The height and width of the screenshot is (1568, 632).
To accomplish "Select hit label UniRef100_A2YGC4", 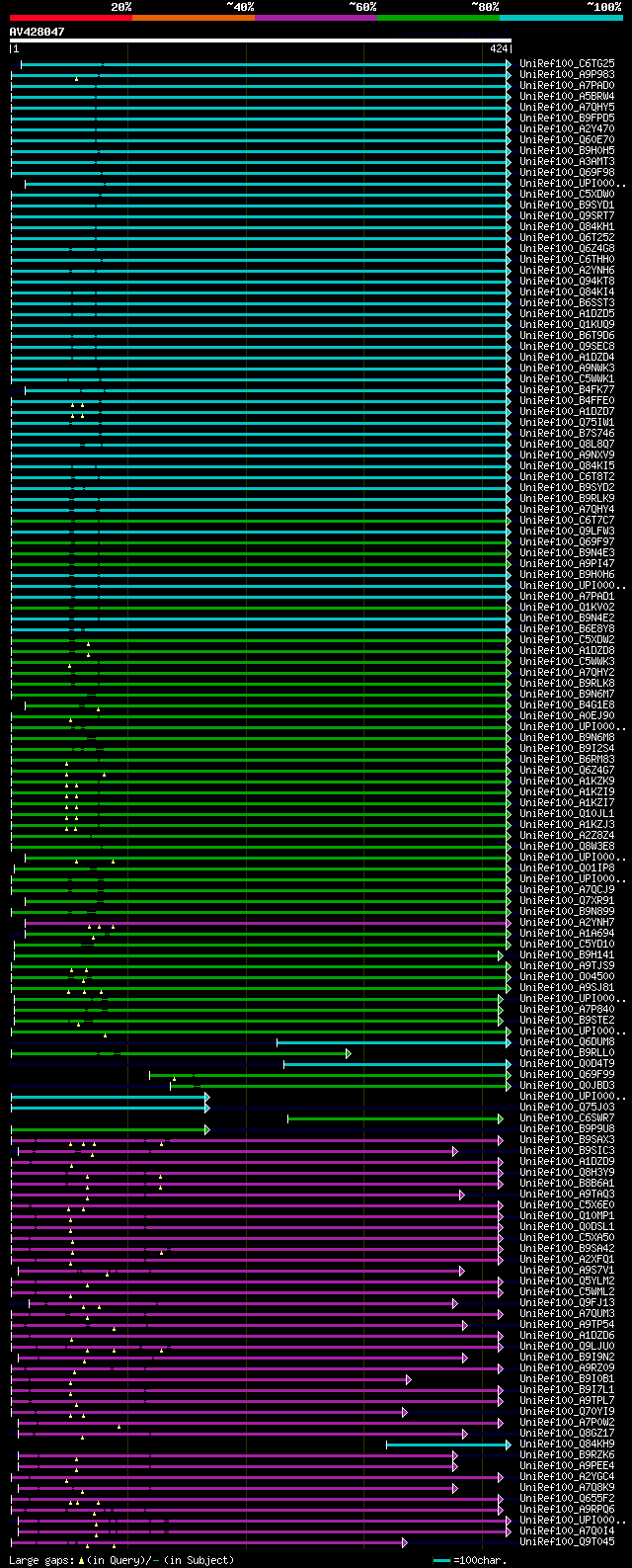I will [567, 1476].
